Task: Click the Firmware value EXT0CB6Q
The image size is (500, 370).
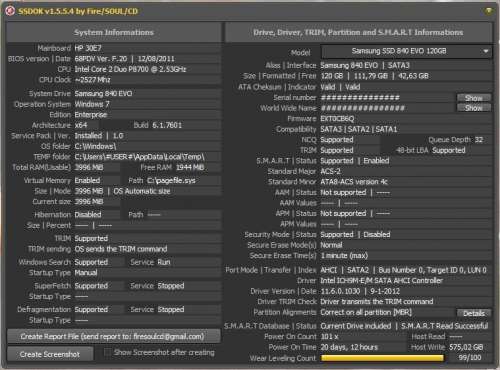Action: click(337, 119)
